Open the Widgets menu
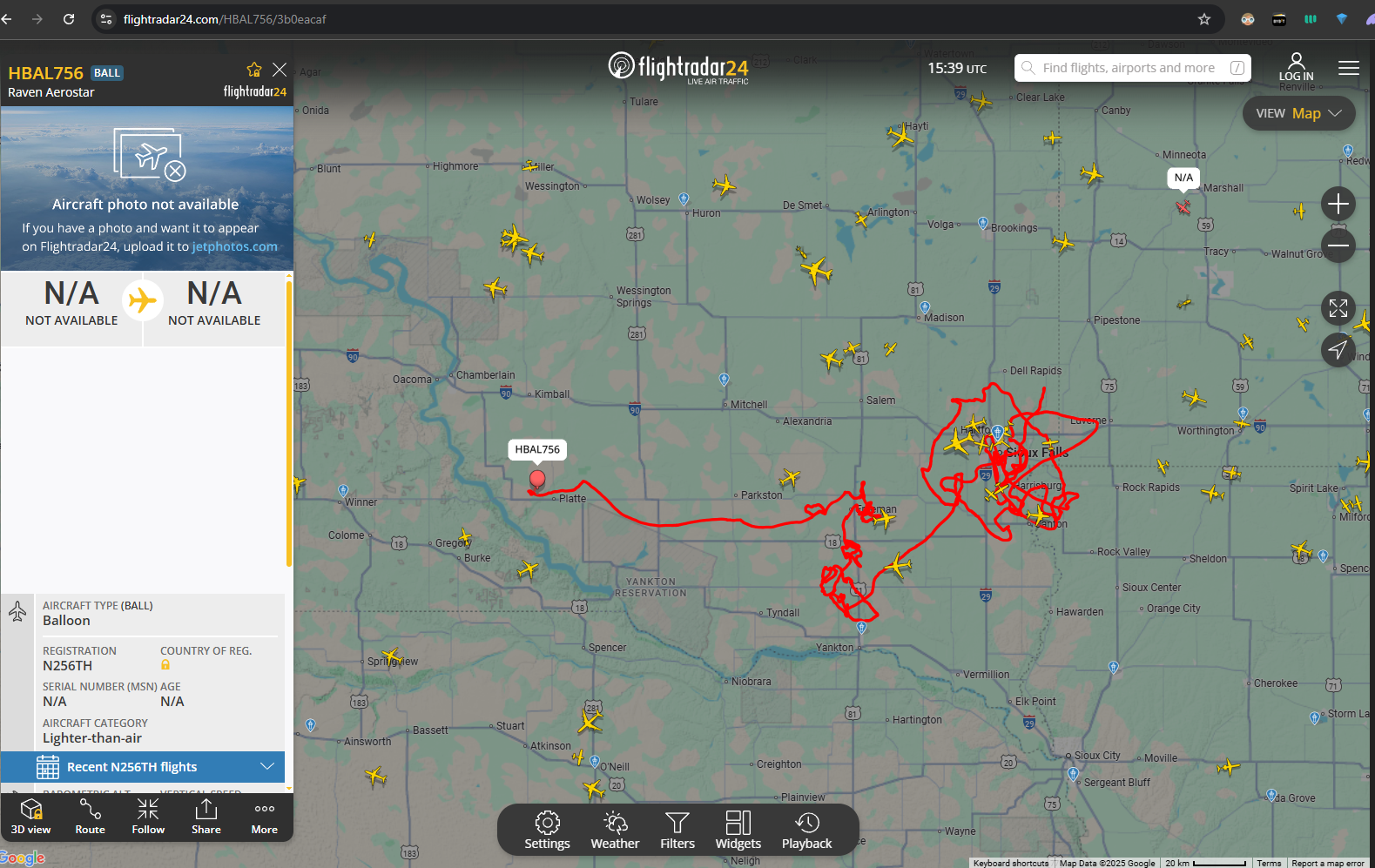The width and height of the screenshot is (1375, 868). tap(738, 830)
